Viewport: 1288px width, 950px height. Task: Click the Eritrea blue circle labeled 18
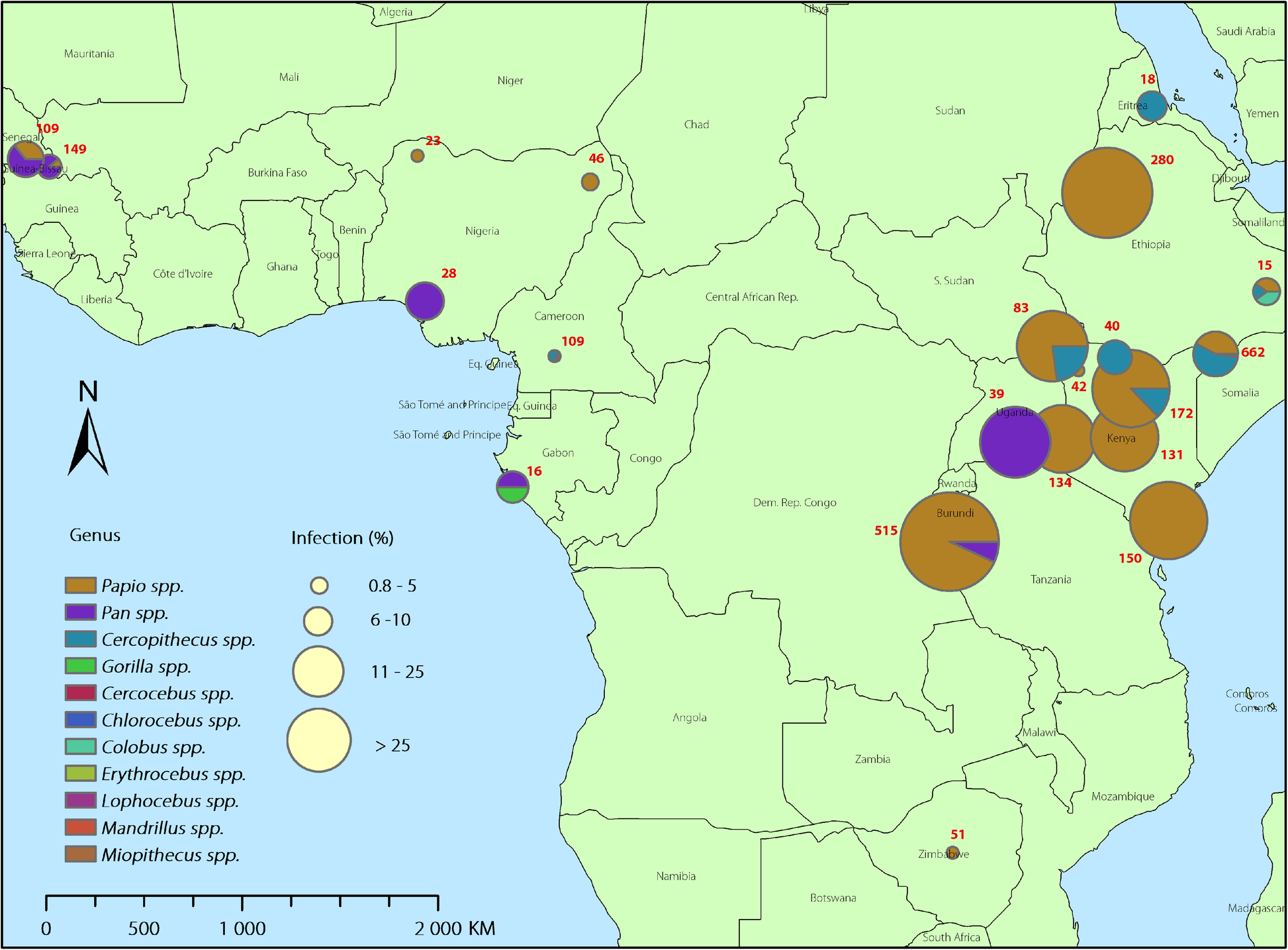(1152, 106)
